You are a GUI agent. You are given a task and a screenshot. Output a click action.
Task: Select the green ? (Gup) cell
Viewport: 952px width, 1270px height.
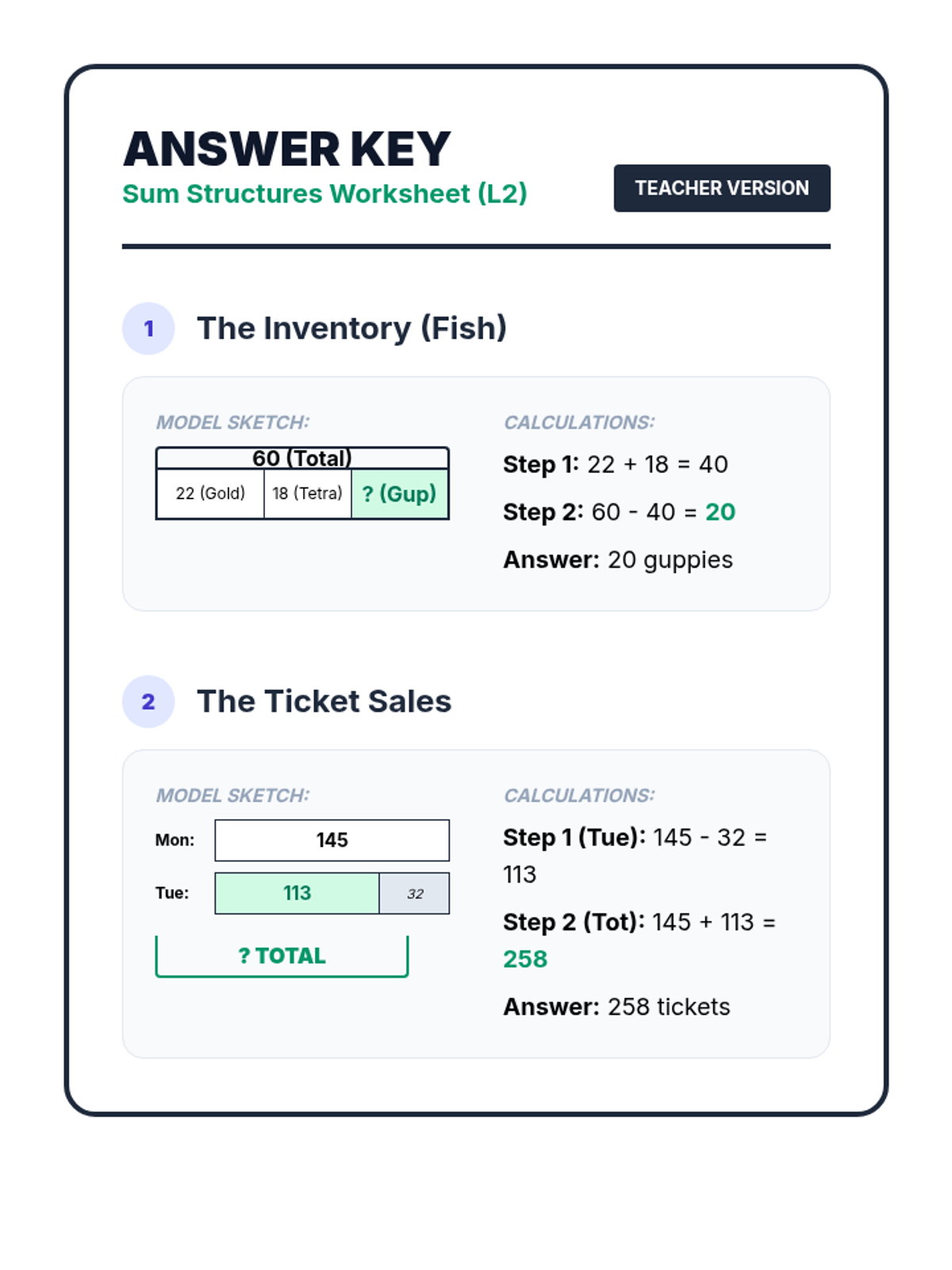tap(400, 494)
